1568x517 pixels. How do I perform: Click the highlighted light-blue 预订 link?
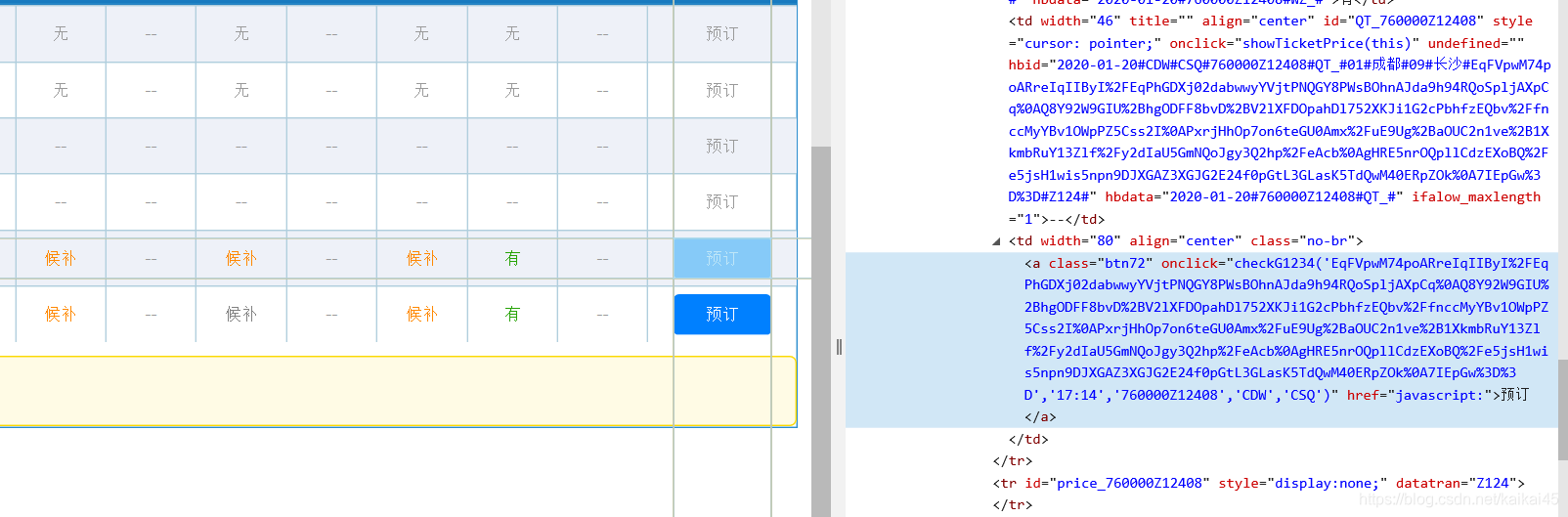pos(722,258)
